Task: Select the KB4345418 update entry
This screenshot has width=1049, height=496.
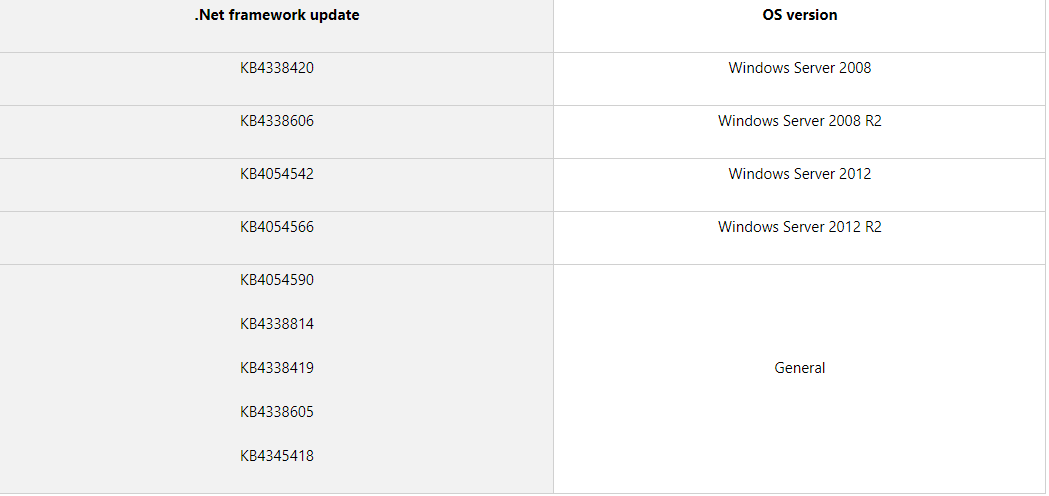Action: 277,456
